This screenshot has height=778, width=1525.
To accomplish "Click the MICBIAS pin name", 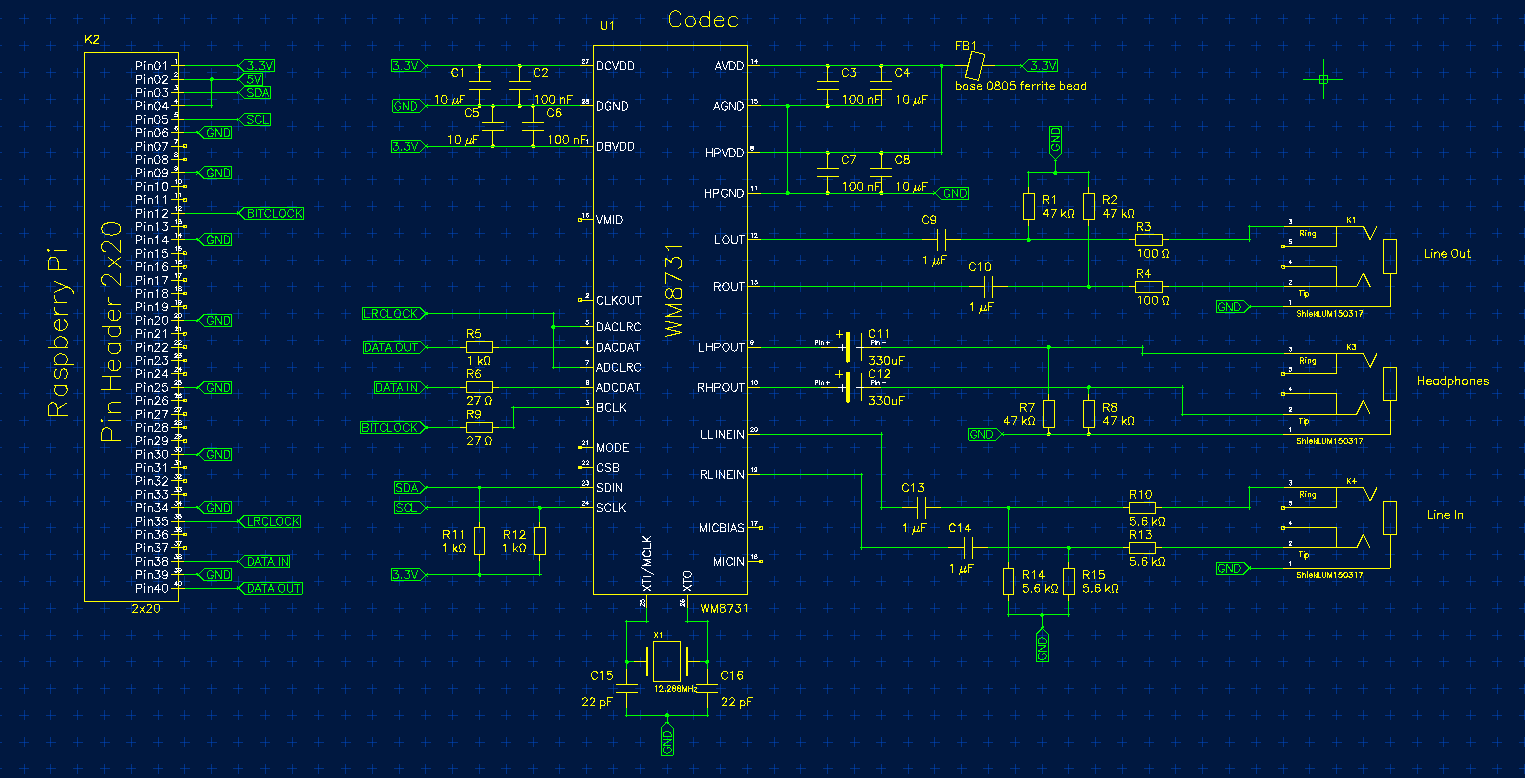I will 721,528.
